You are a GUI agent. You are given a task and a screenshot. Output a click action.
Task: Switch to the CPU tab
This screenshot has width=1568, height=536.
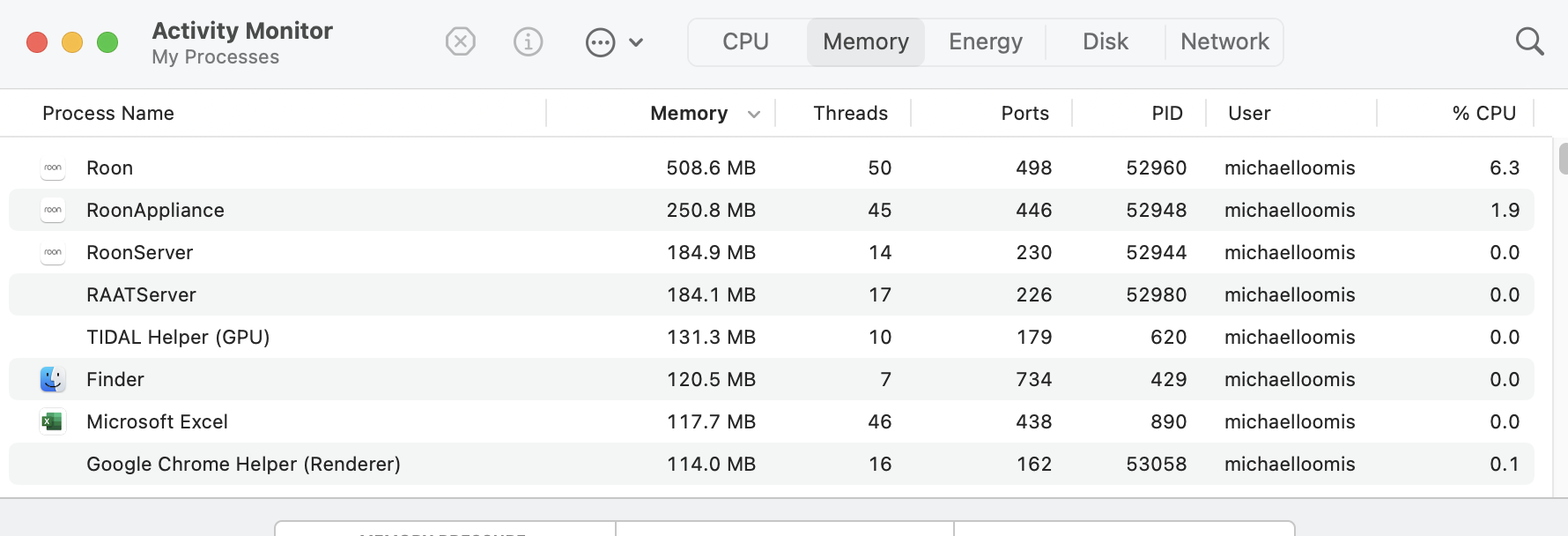click(x=746, y=41)
